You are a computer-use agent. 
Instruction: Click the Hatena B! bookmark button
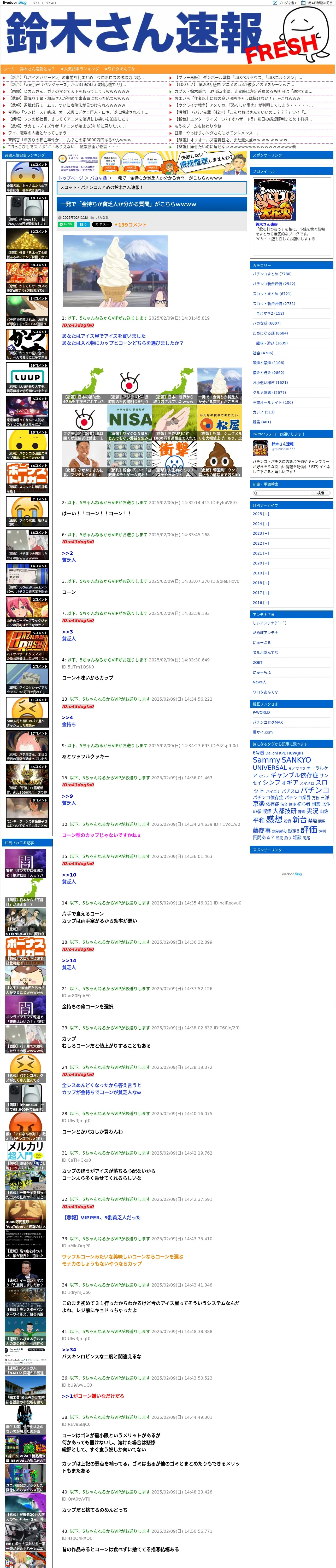click(x=83, y=224)
